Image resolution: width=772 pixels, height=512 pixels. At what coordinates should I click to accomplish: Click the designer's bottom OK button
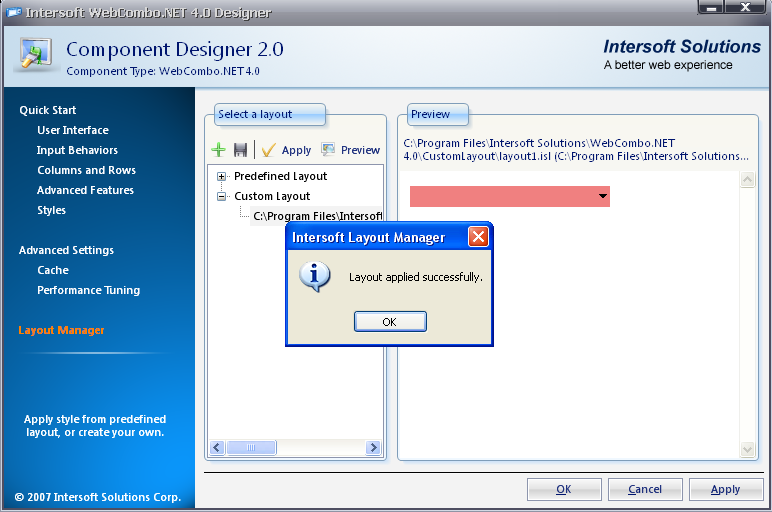click(x=564, y=489)
